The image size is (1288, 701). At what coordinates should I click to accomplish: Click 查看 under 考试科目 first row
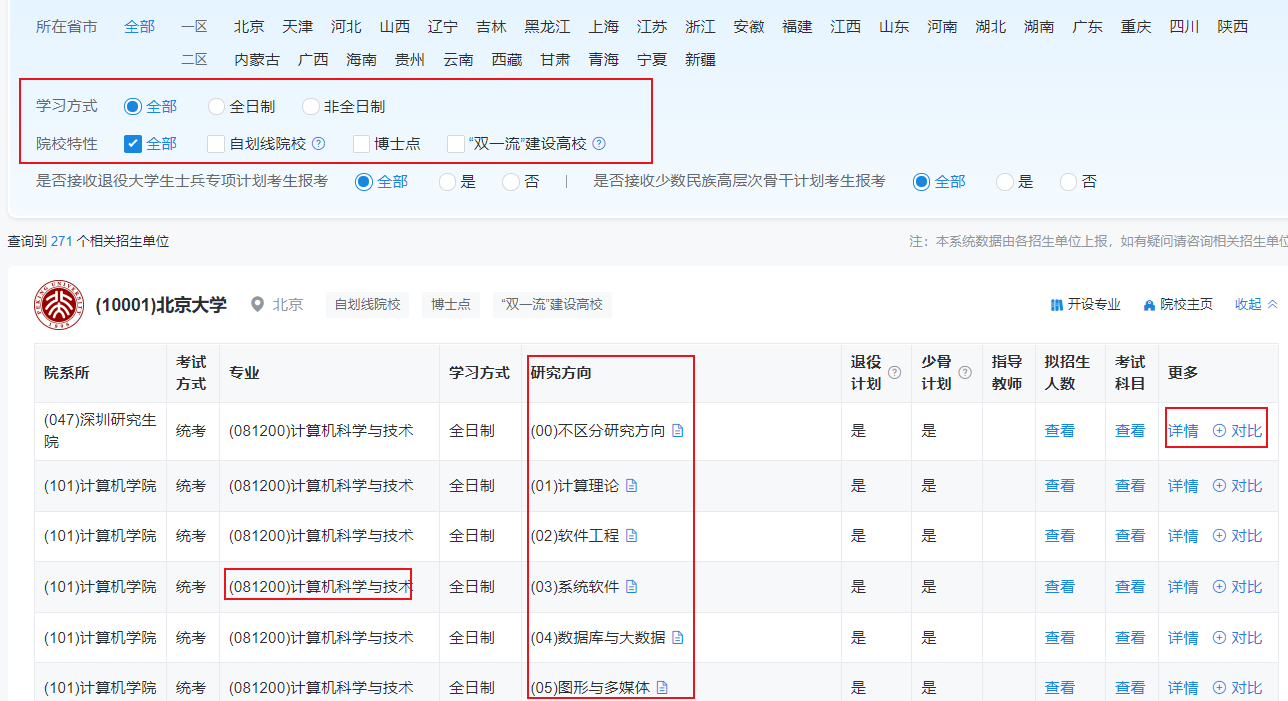[x=1129, y=430]
